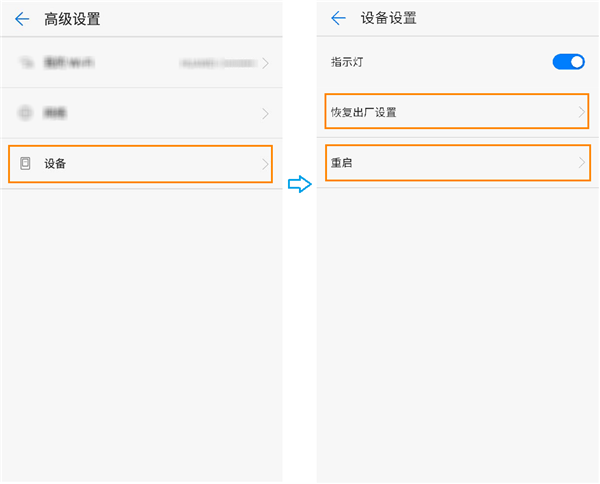Tap the chevron on the 重启 row
The width and height of the screenshot is (600, 484).
[x=581, y=162]
